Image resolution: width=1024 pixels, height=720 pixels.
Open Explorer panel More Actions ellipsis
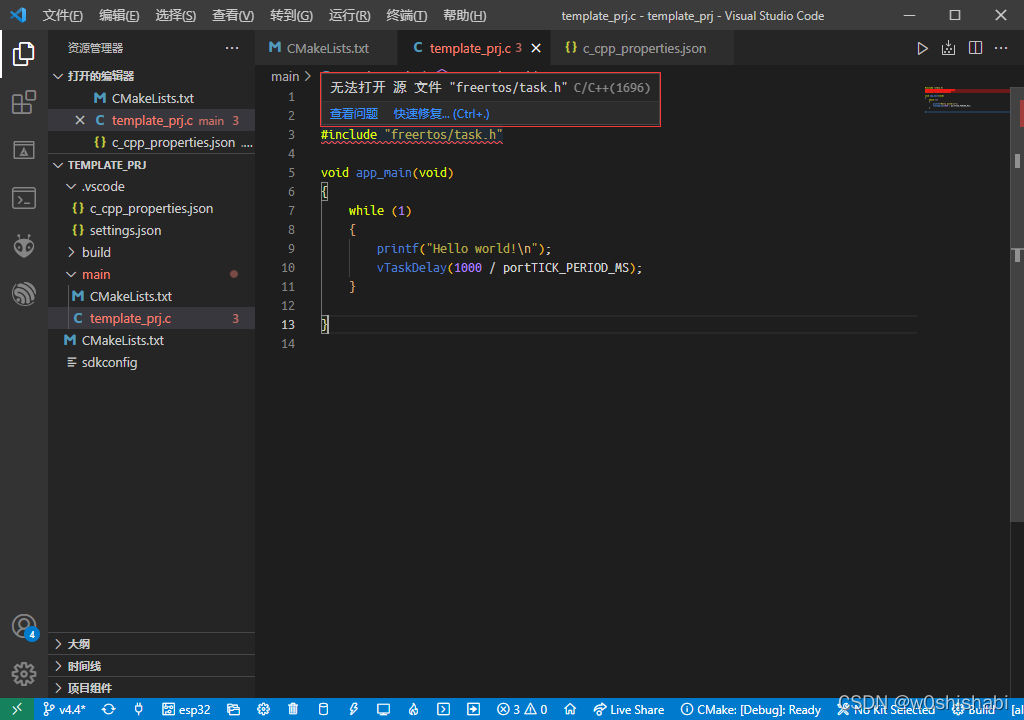pos(232,48)
